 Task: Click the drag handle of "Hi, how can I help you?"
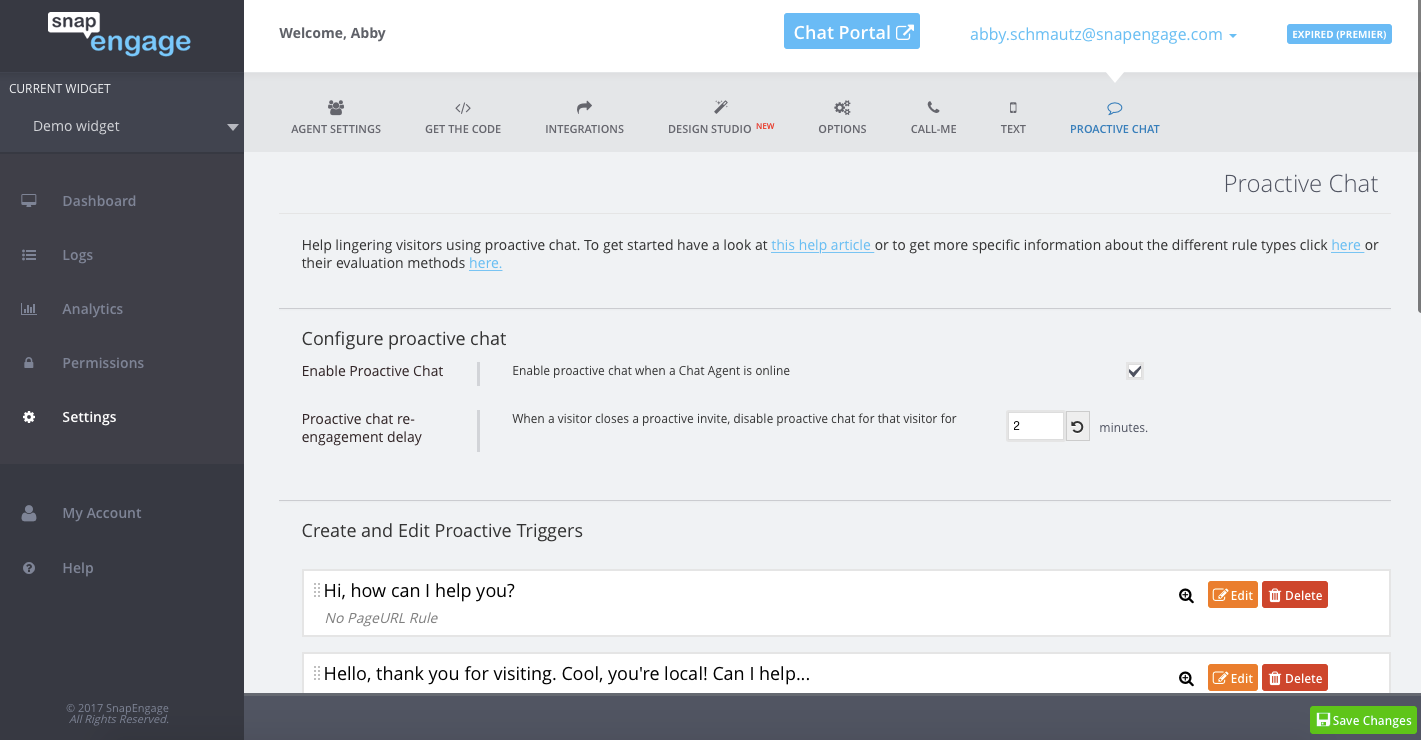click(317, 590)
